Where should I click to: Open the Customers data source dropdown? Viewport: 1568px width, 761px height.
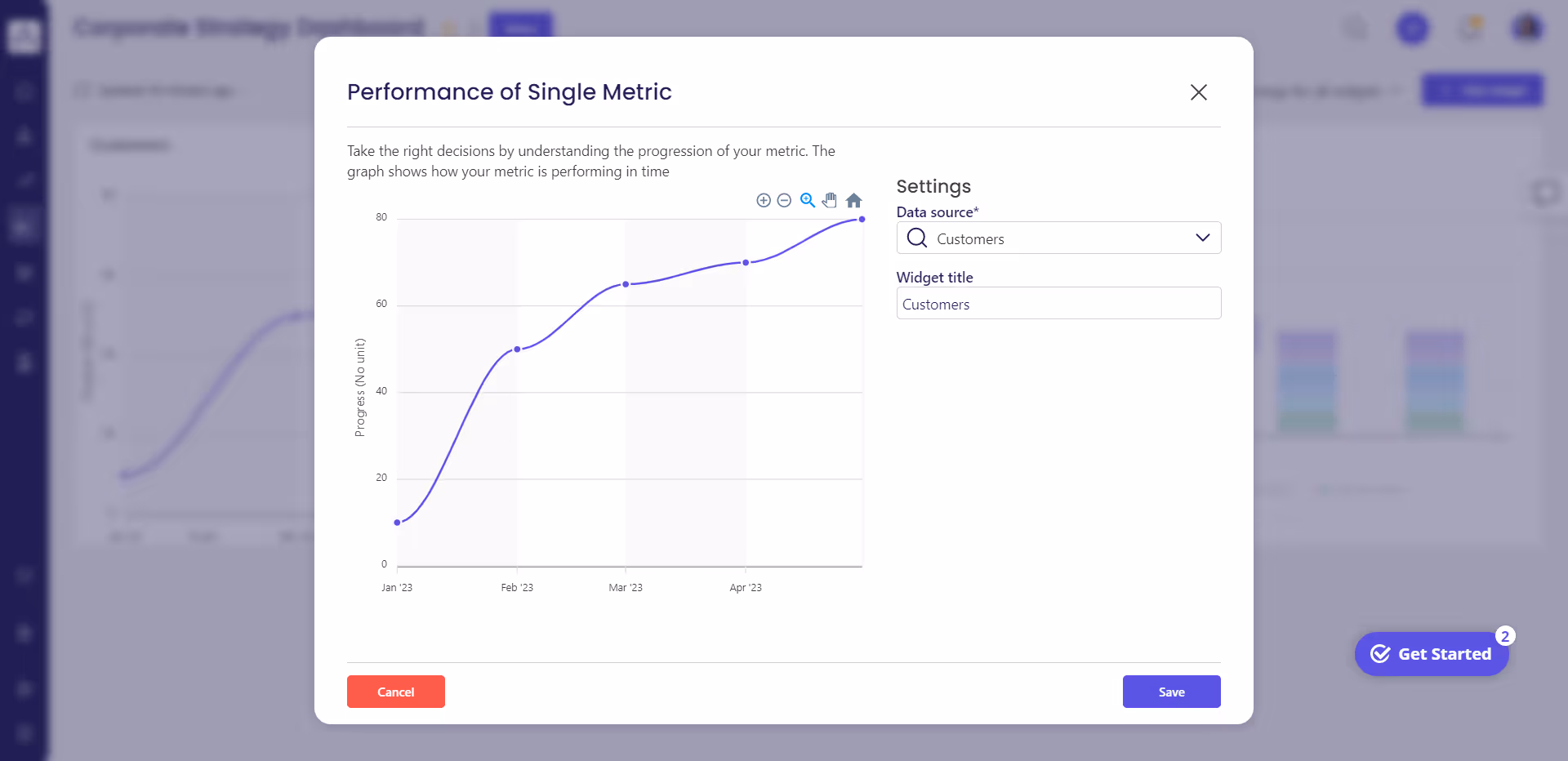1202,238
